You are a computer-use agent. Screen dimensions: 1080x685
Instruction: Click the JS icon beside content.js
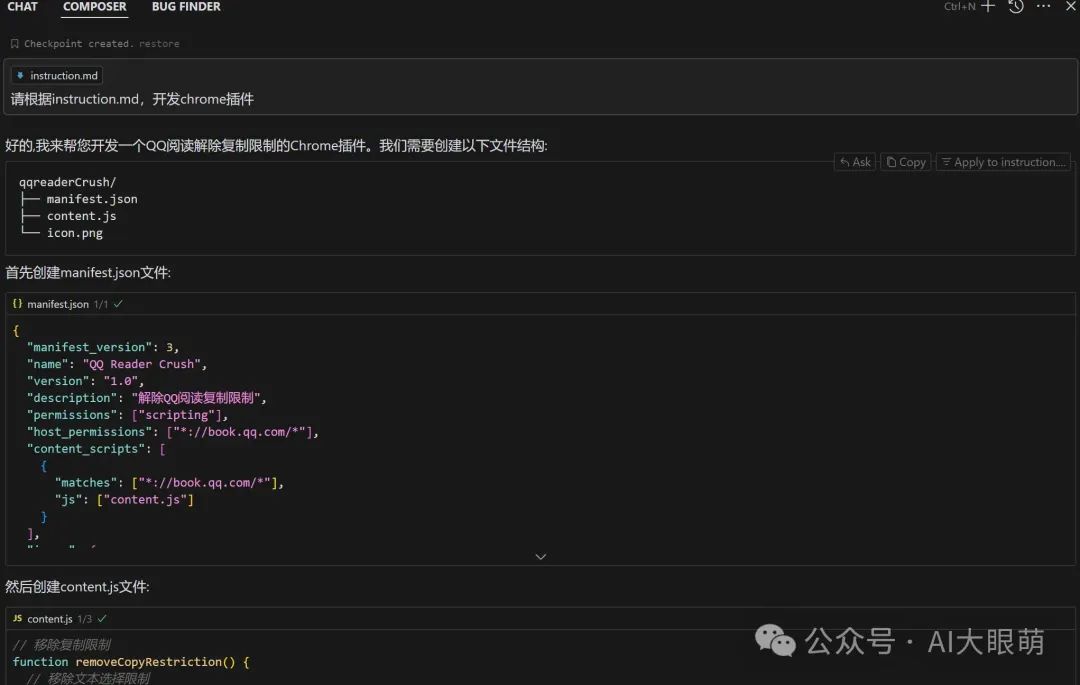tap(17, 619)
